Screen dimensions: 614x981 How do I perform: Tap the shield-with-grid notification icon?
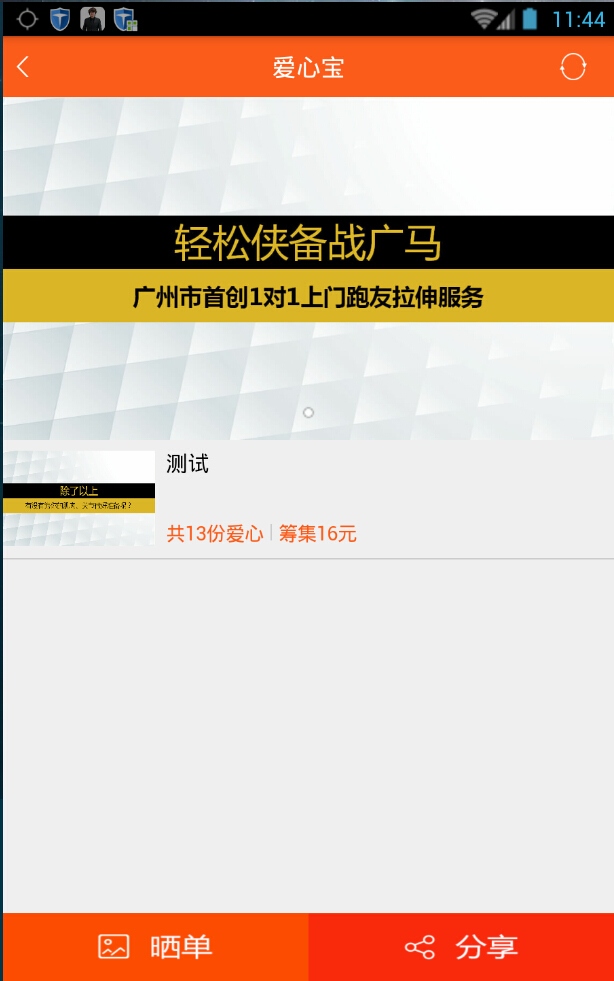click(x=125, y=19)
